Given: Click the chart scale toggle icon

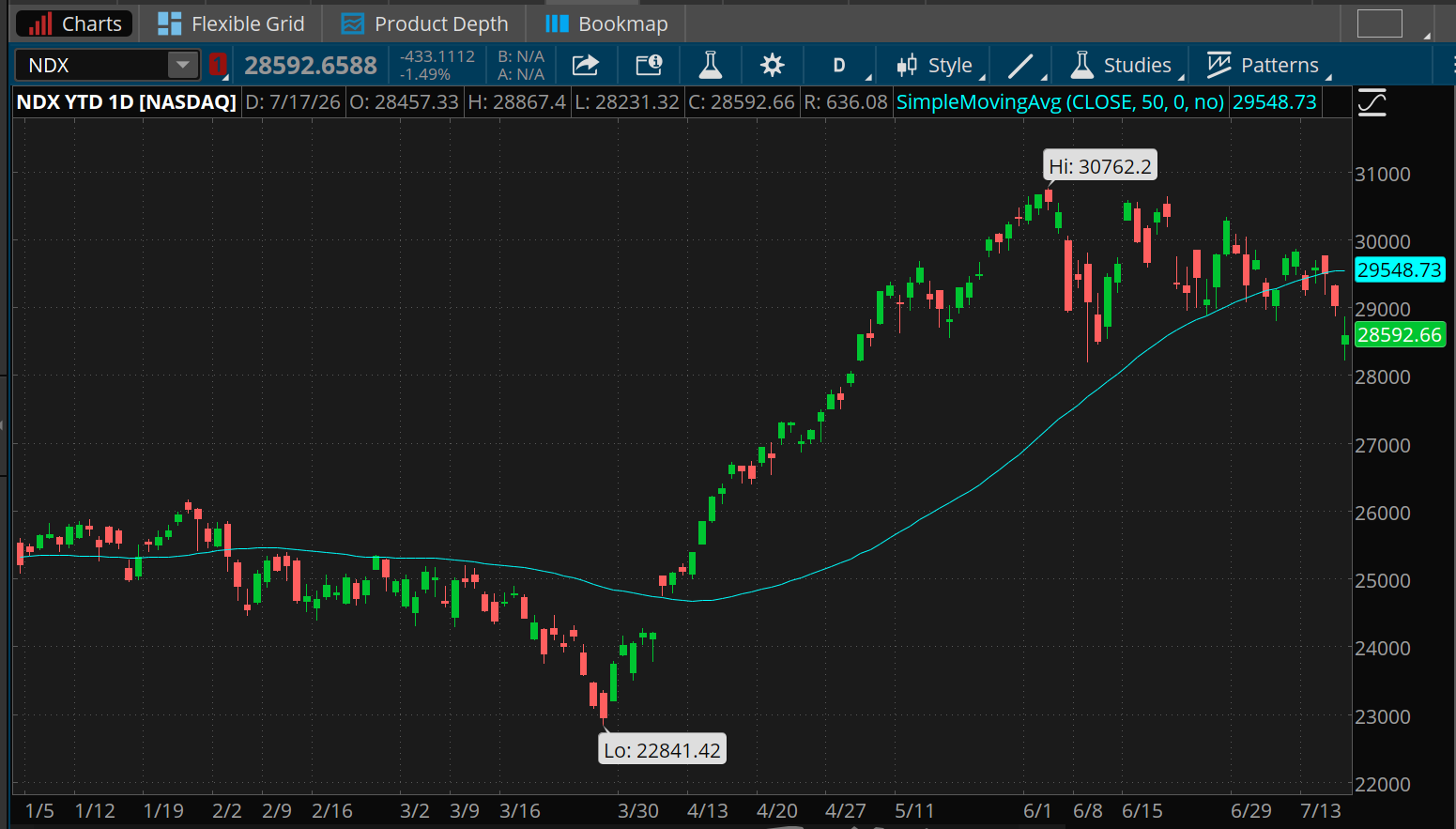Looking at the screenshot, I should pos(1372,102).
